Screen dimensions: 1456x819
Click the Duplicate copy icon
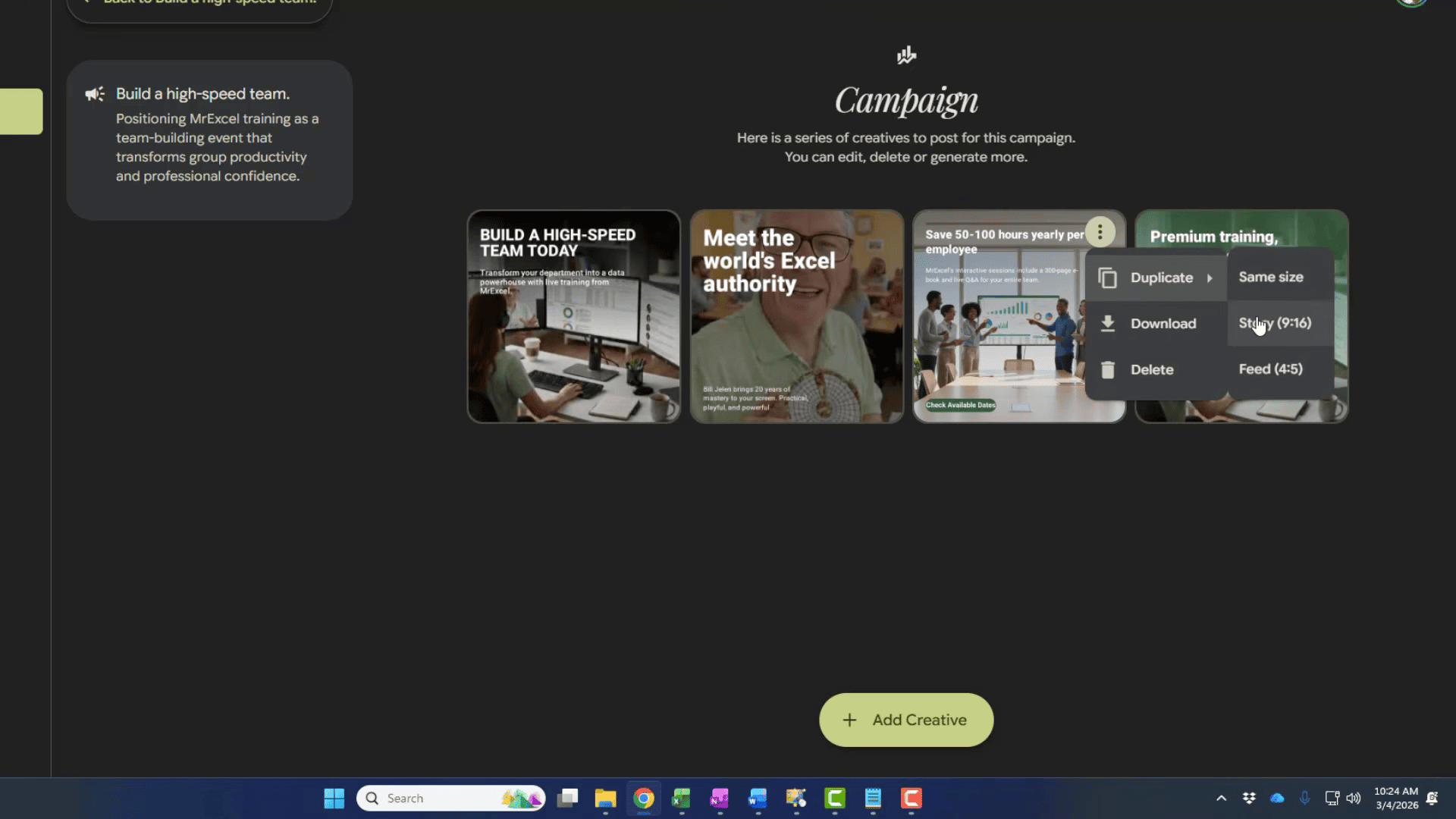pos(1108,278)
